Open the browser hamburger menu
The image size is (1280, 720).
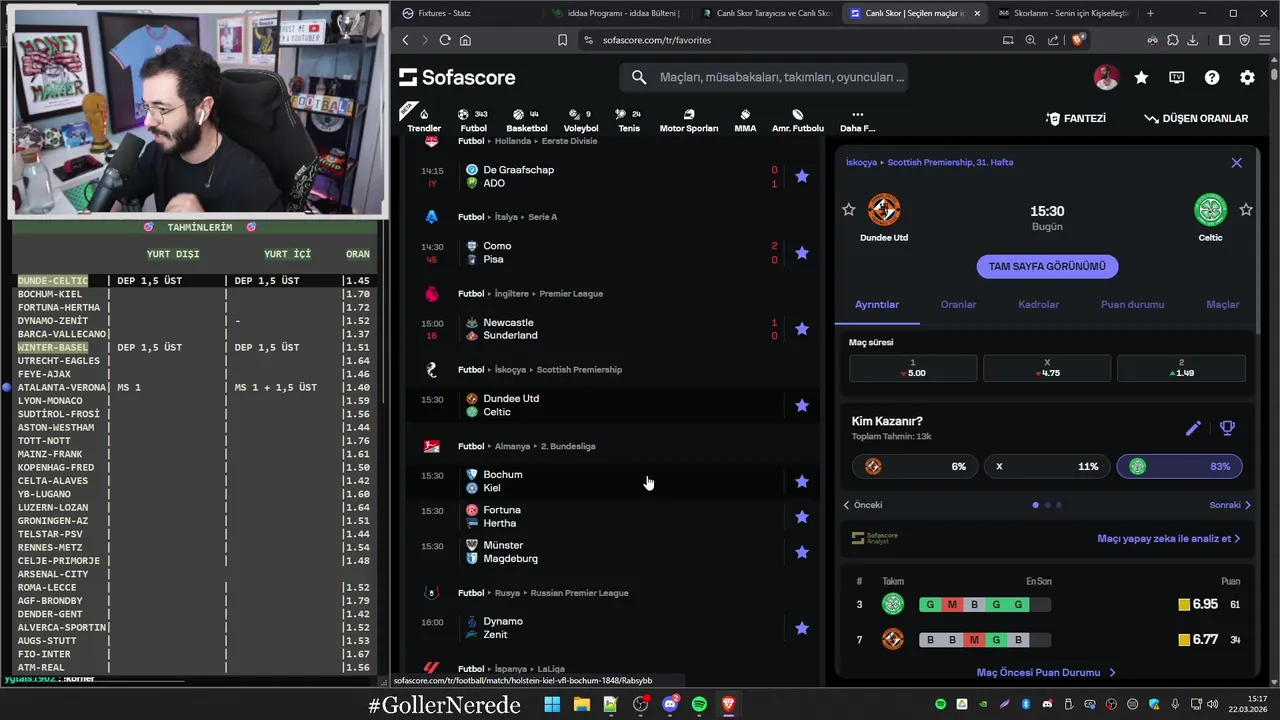coord(1264,40)
